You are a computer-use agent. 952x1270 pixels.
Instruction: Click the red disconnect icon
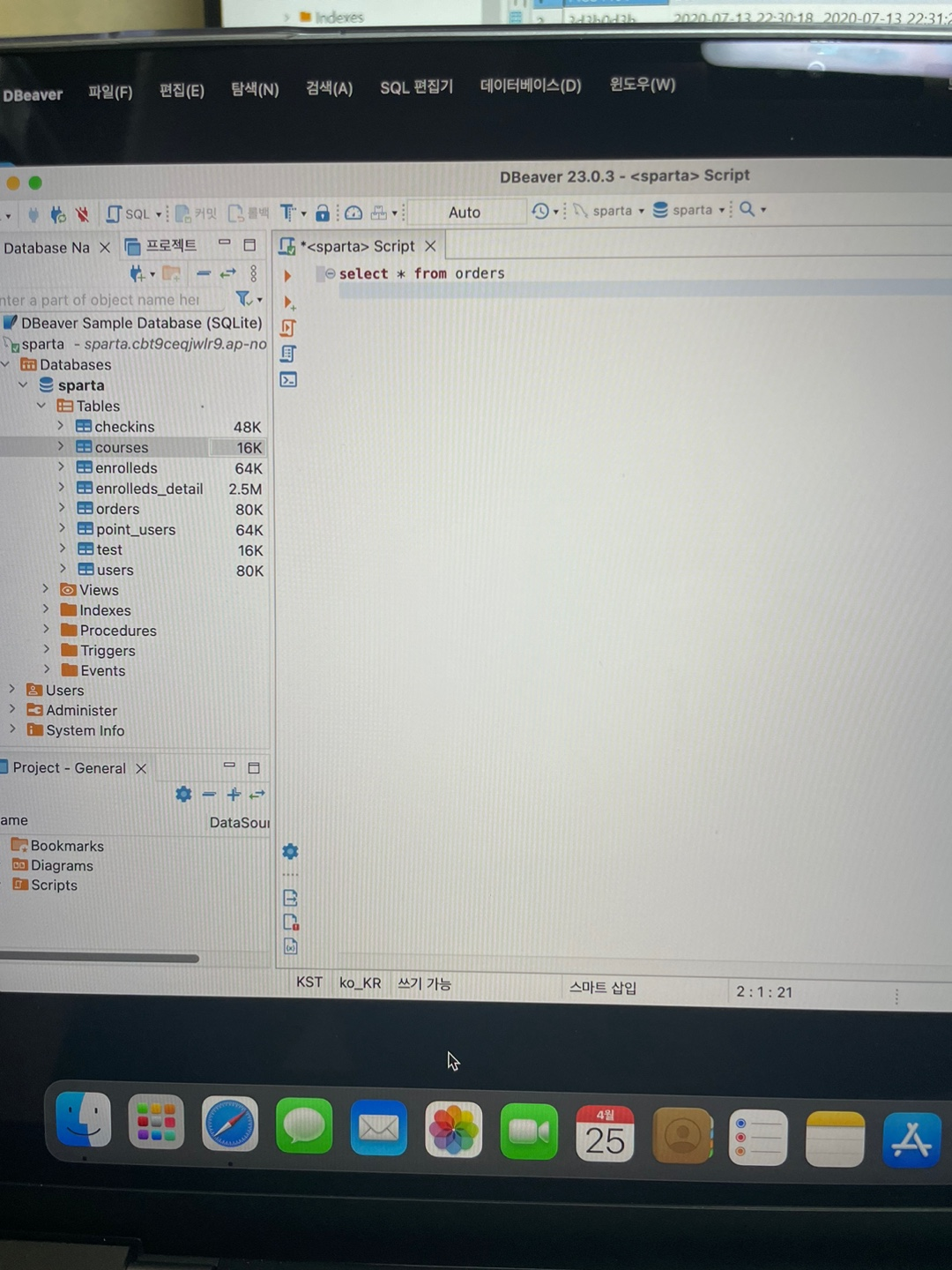click(x=82, y=213)
